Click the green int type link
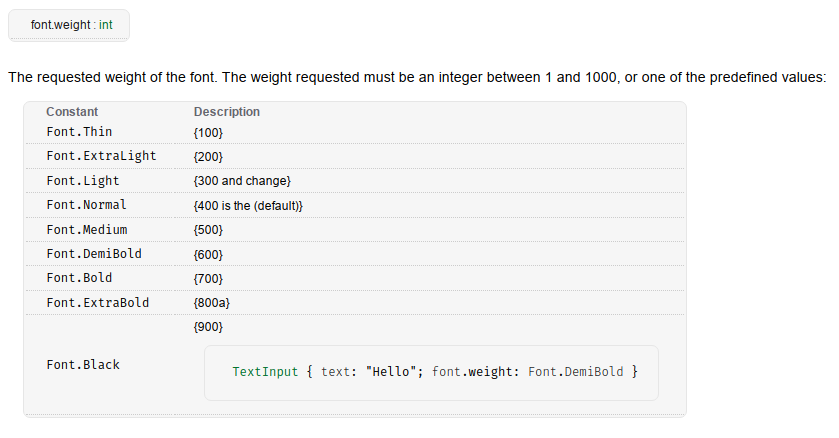839x438 pixels. (105, 25)
